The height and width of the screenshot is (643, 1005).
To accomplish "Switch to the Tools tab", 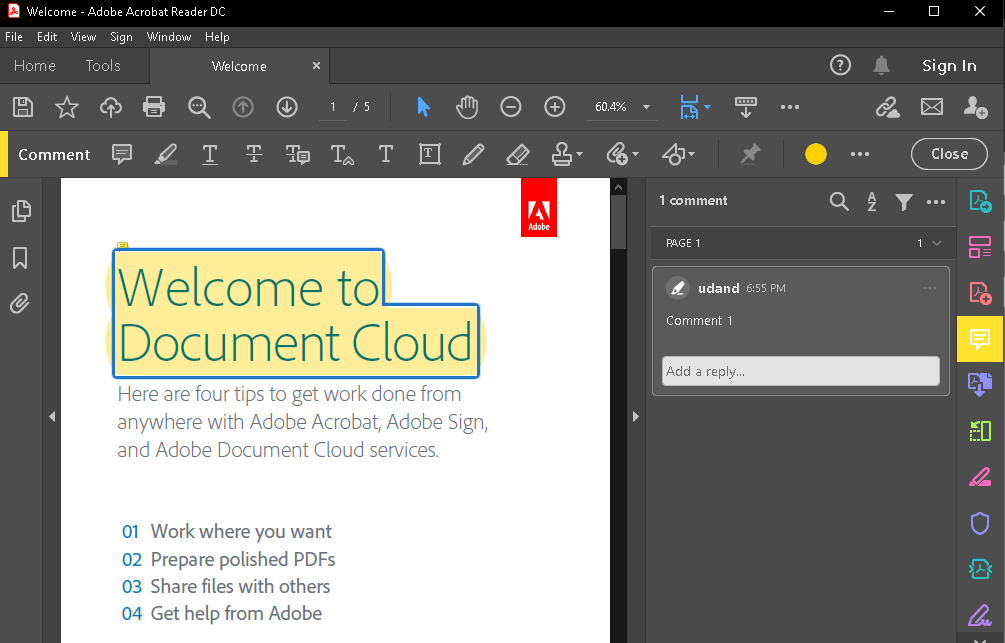I will [x=102, y=66].
